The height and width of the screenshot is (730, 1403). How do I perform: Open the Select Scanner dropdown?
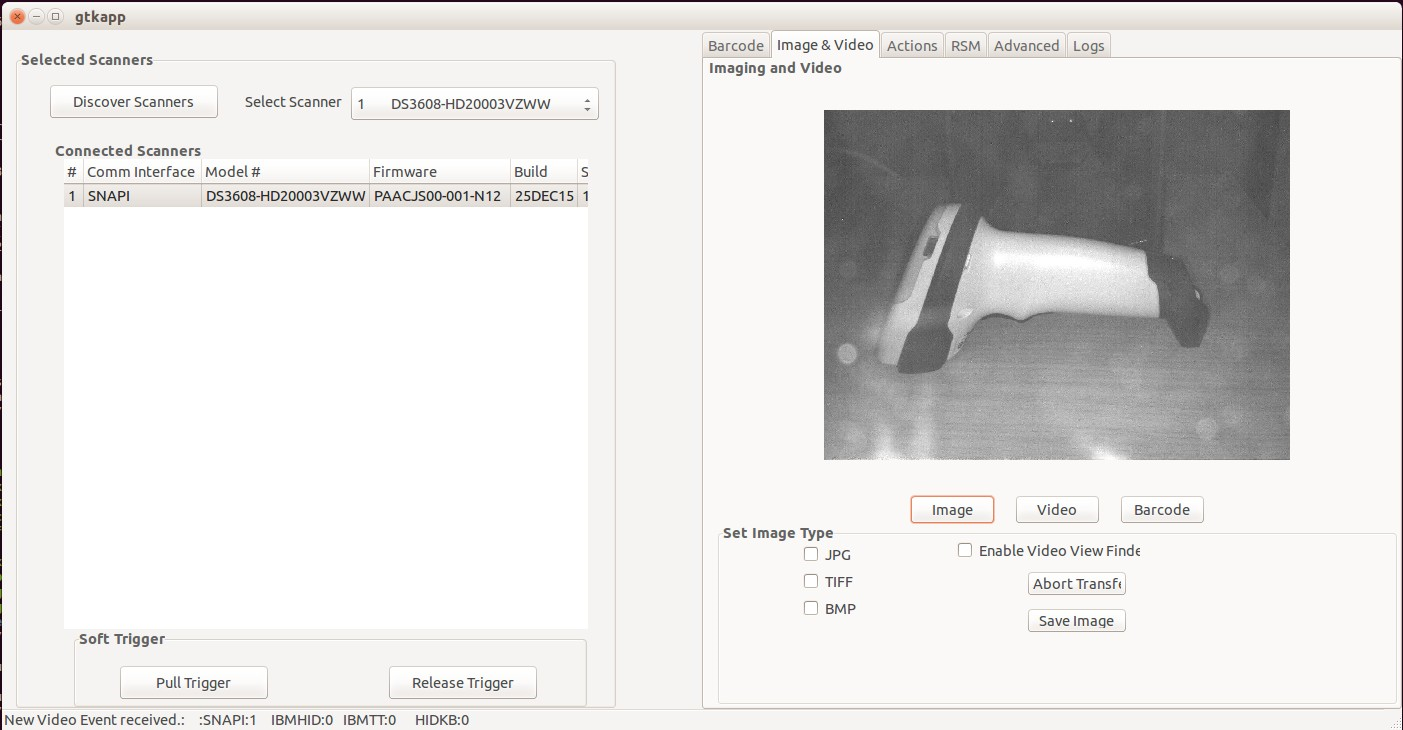coord(474,104)
